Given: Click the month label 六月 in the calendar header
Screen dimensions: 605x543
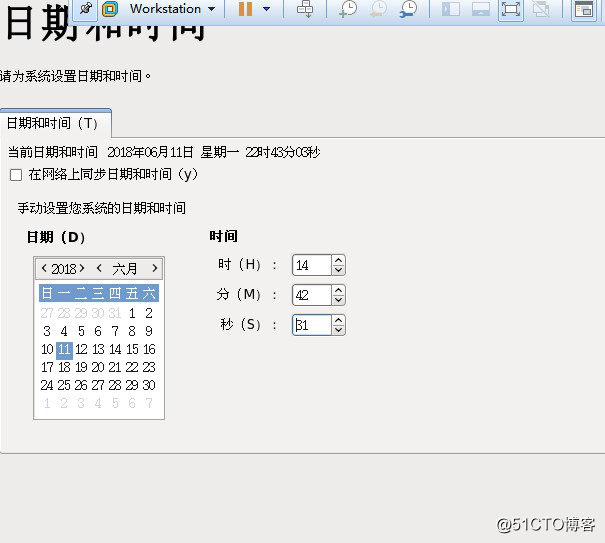Looking at the screenshot, I should [125, 269].
